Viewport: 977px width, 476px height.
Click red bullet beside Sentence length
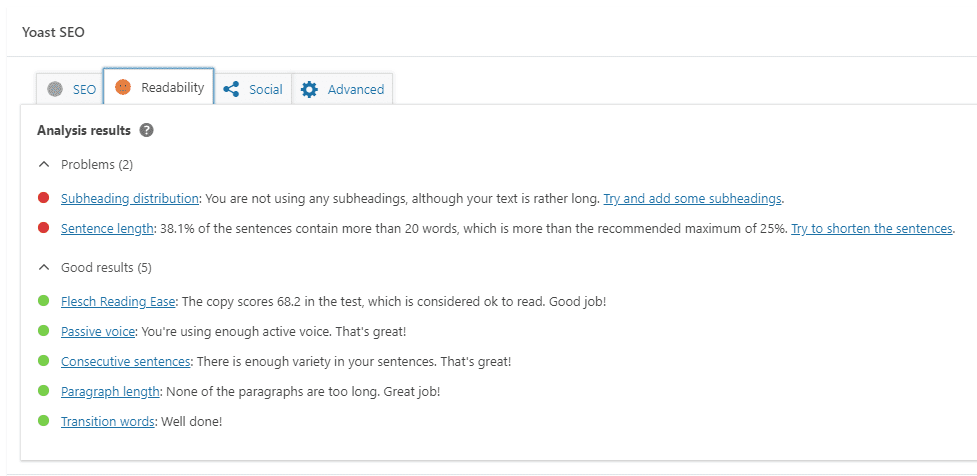pos(44,228)
